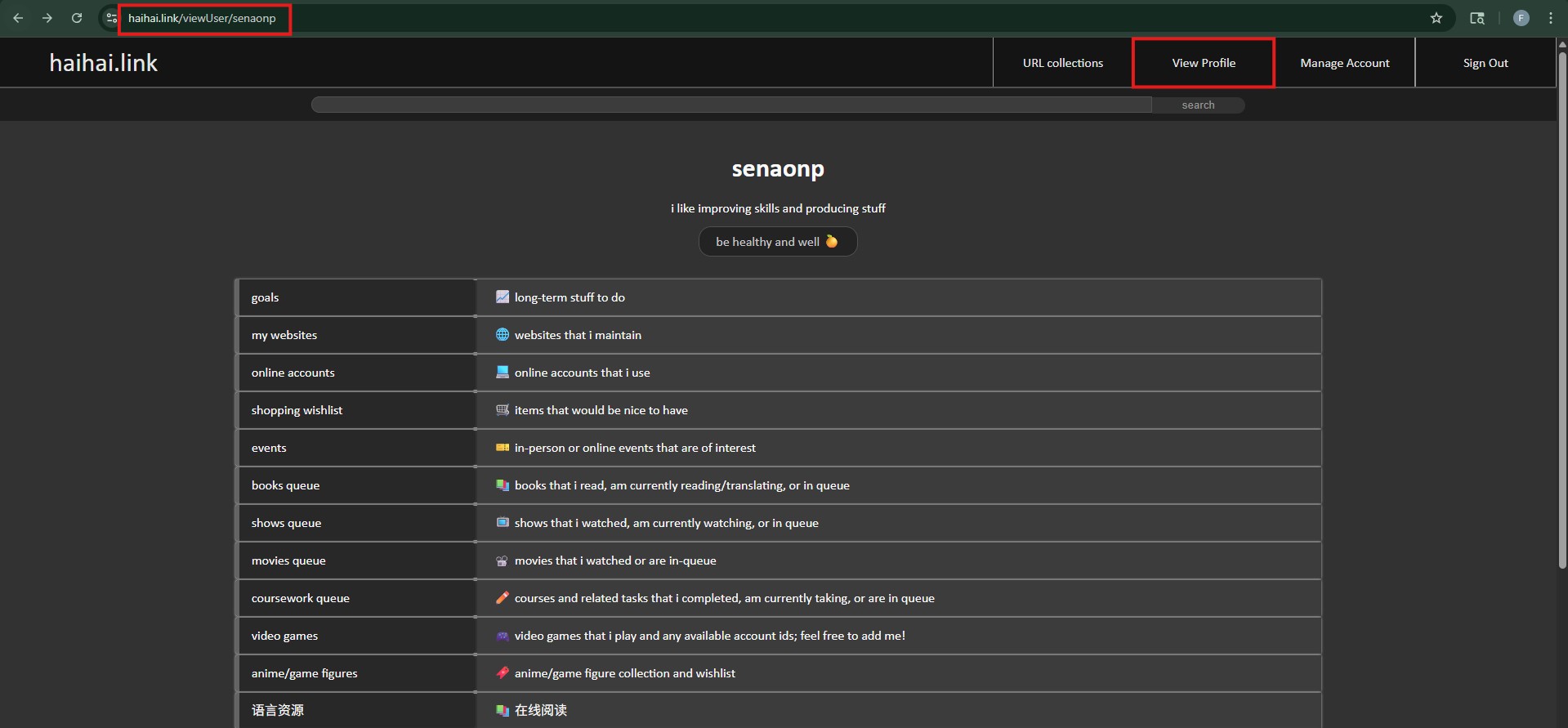Open the browser three-dot menu
1568x728 pixels.
[x=1550, y=18]
